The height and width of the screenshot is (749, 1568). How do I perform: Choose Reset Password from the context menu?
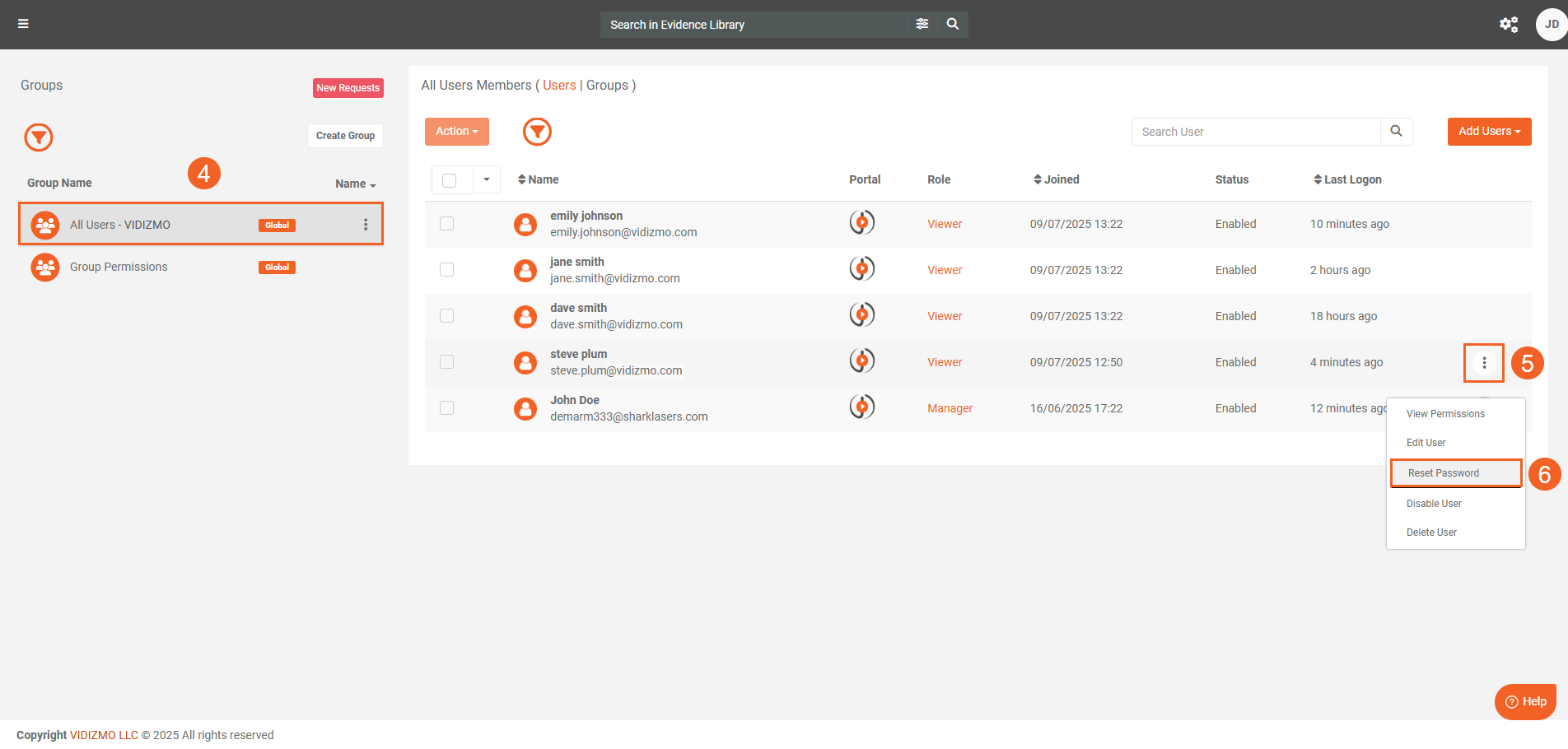coord(1444,473)
